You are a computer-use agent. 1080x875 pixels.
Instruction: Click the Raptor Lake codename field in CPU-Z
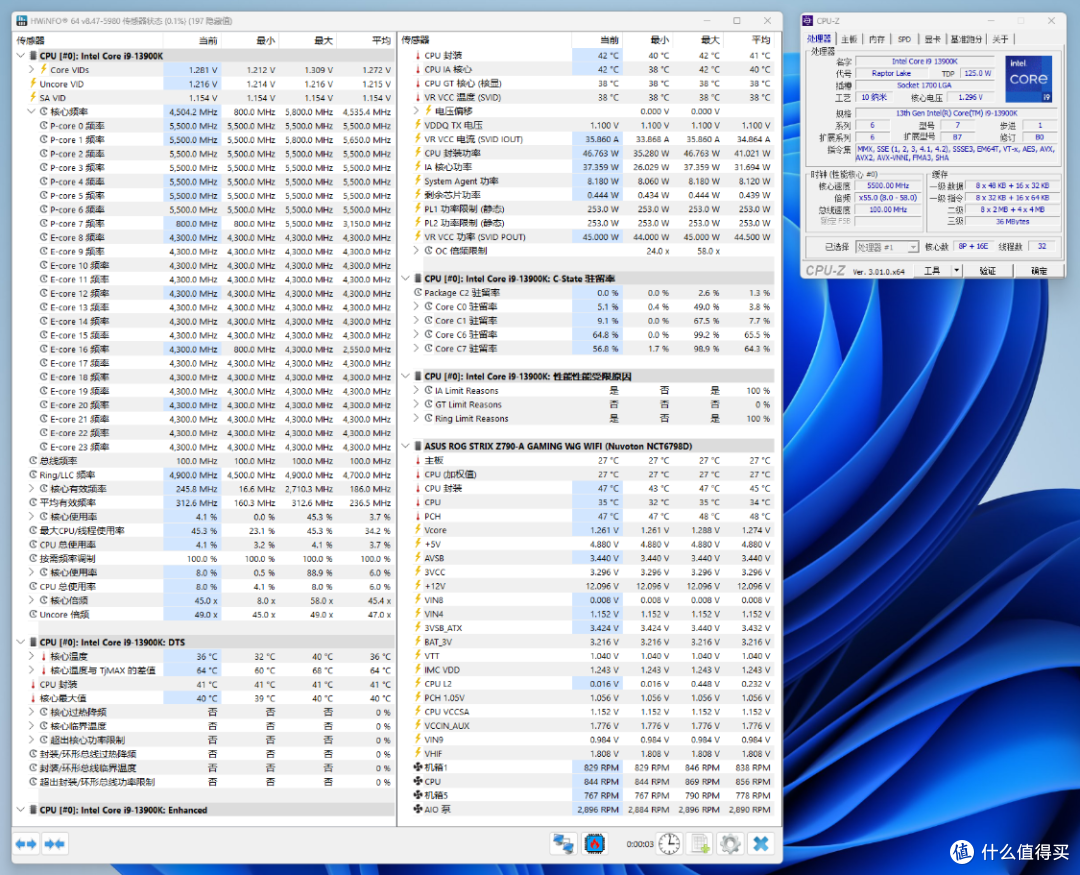(x=891, y=73)
